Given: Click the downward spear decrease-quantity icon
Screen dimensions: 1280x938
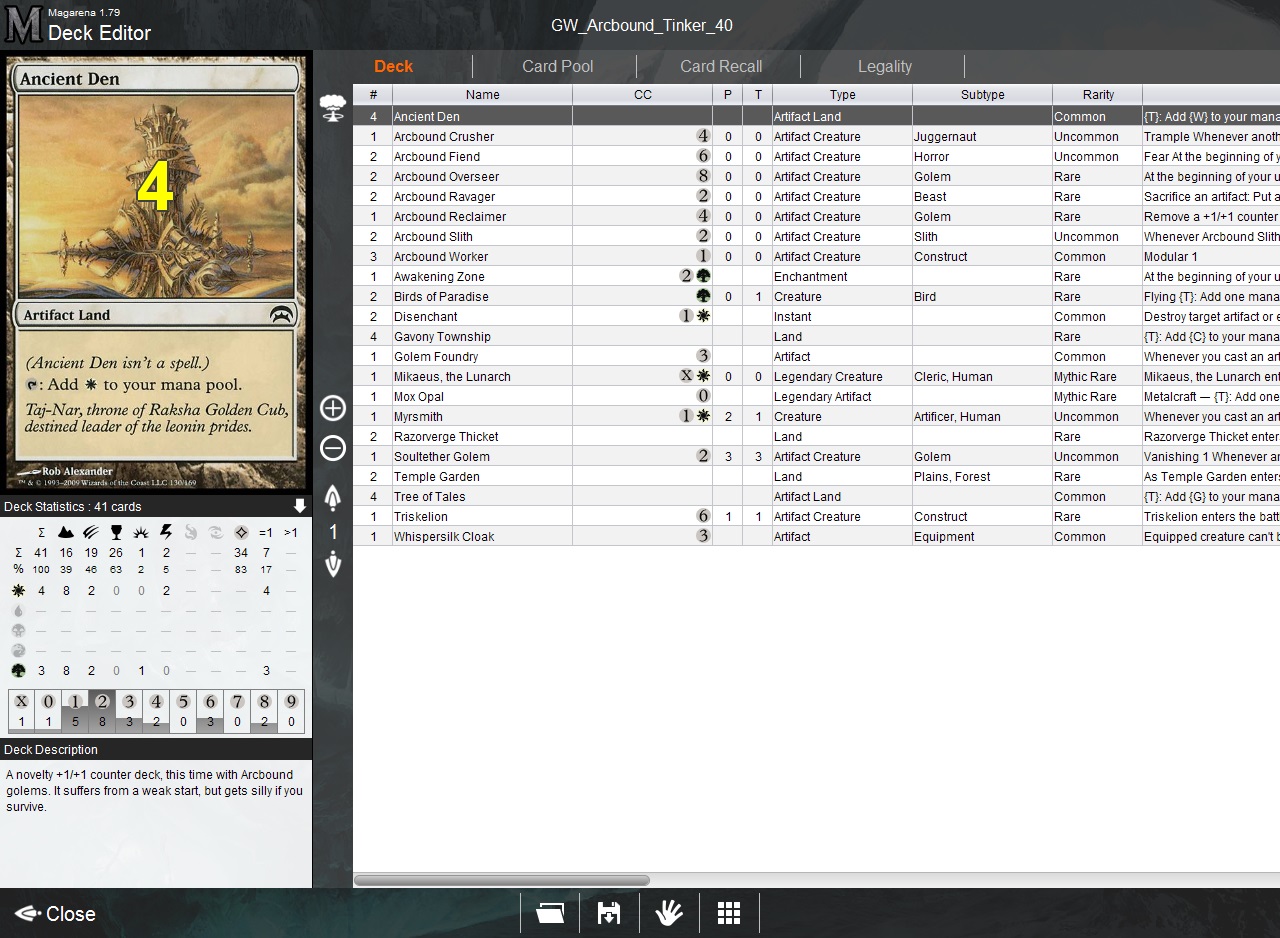Looking at the screenshot, I should click(333, 565).
